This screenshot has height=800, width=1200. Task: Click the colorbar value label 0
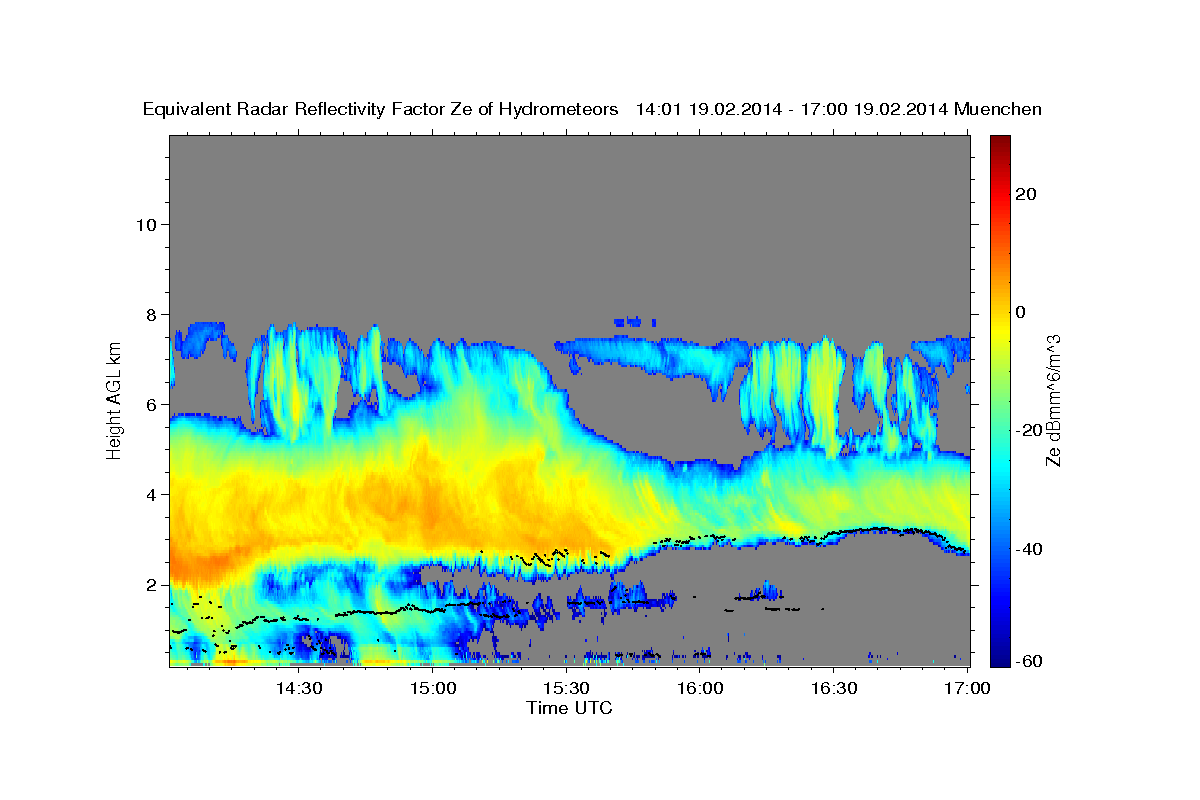click(1021, 312)
